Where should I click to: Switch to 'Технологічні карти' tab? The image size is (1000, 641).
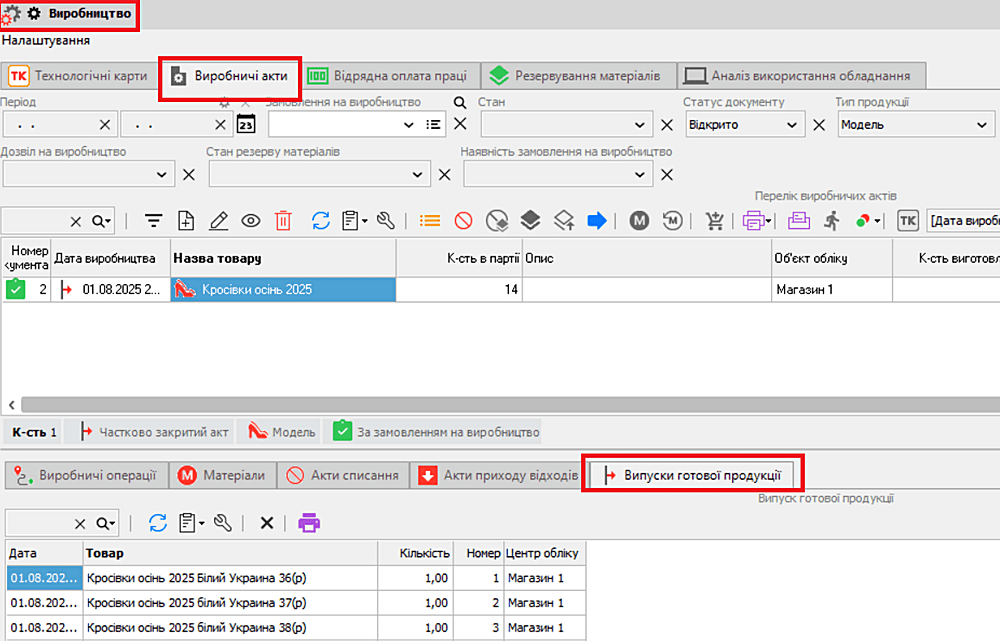[79, 76]
